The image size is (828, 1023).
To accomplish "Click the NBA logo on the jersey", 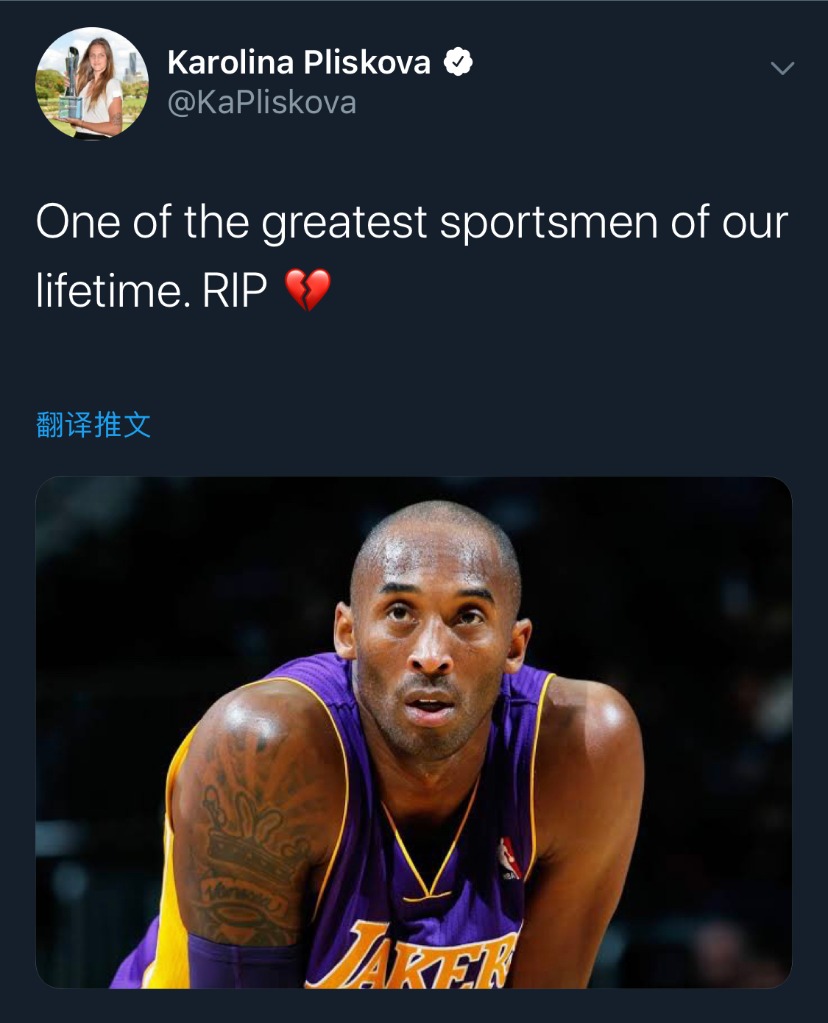I will [508, 857].
